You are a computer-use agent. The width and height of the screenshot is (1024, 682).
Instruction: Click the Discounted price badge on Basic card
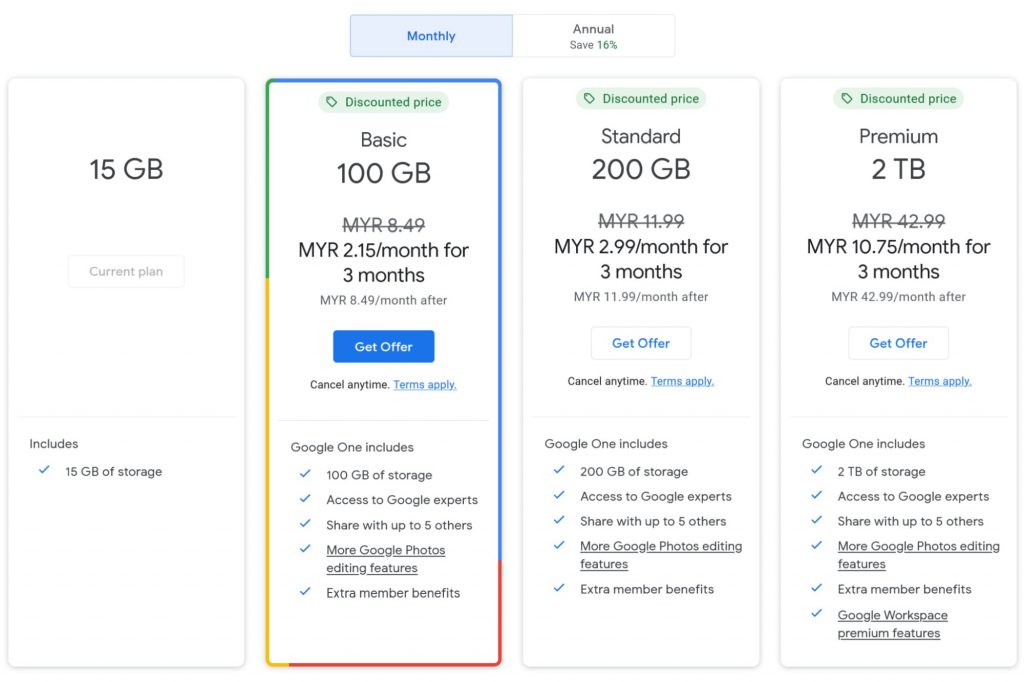coord(383,102)
